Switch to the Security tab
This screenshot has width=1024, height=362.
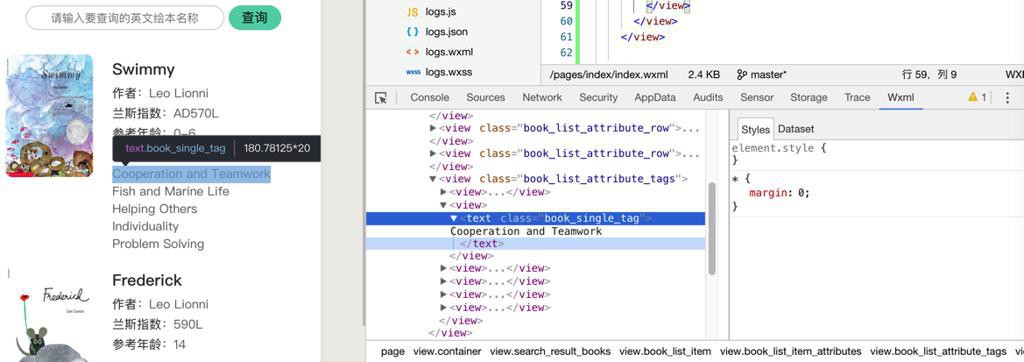point(598,97)
